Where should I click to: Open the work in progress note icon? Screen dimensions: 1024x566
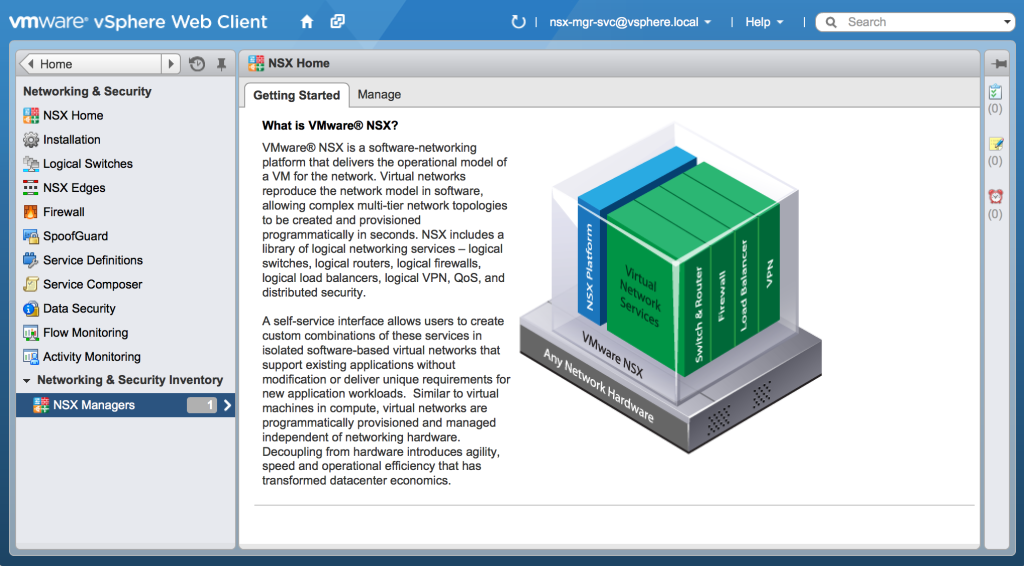click(995, 144)
